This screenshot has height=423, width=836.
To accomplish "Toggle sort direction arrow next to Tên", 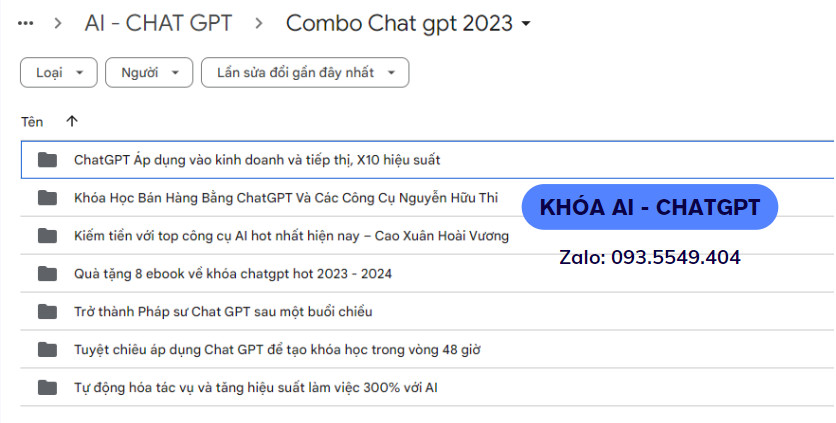I will (71, 121).
